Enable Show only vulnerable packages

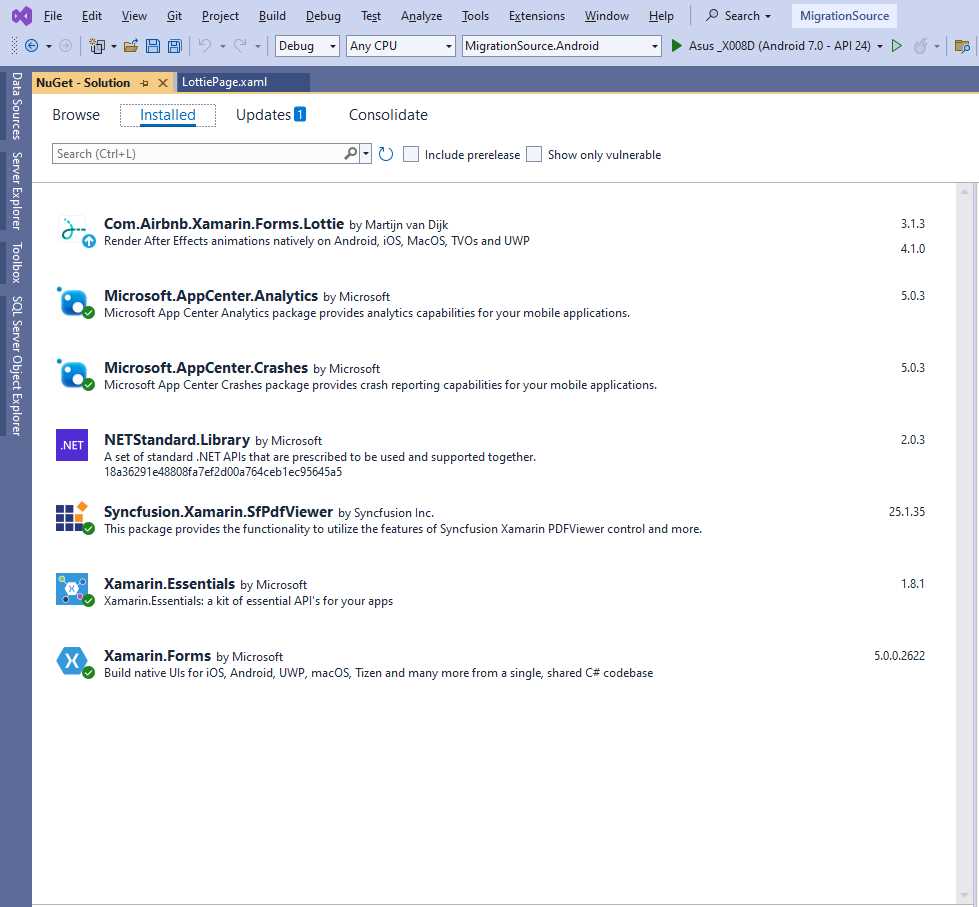tap(534, 154)
